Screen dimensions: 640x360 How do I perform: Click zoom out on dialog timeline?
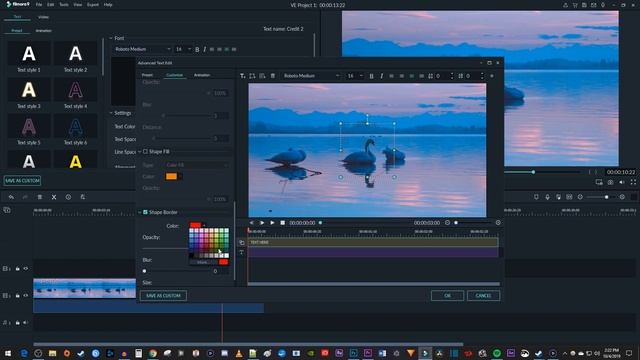448,223
